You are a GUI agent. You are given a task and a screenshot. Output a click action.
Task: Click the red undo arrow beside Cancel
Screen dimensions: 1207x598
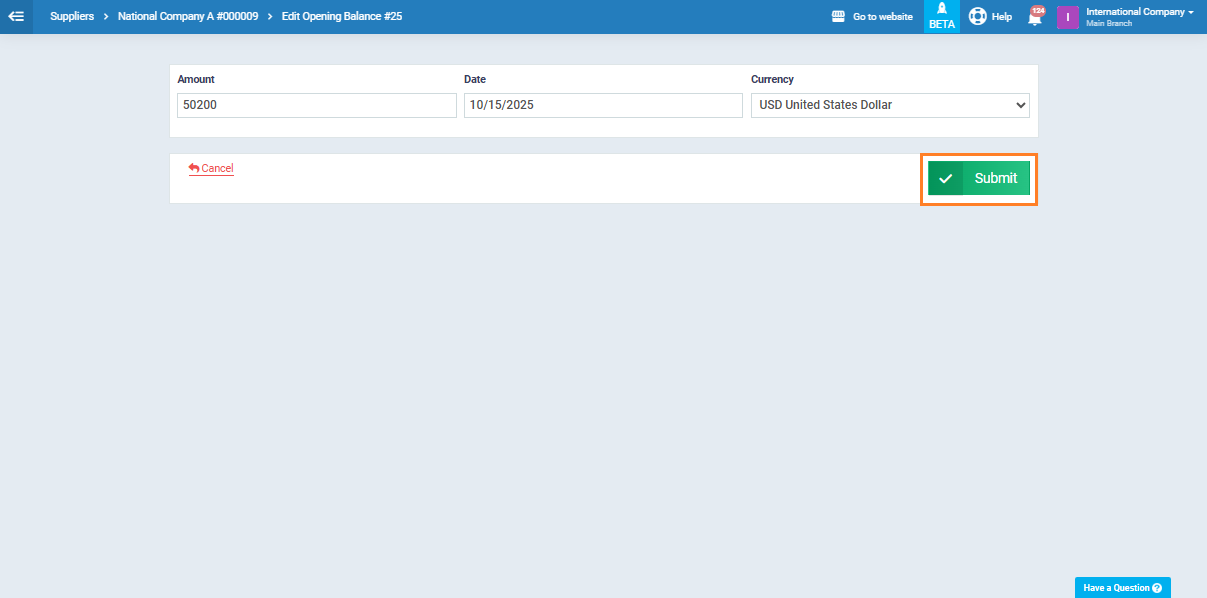(194, 168)
